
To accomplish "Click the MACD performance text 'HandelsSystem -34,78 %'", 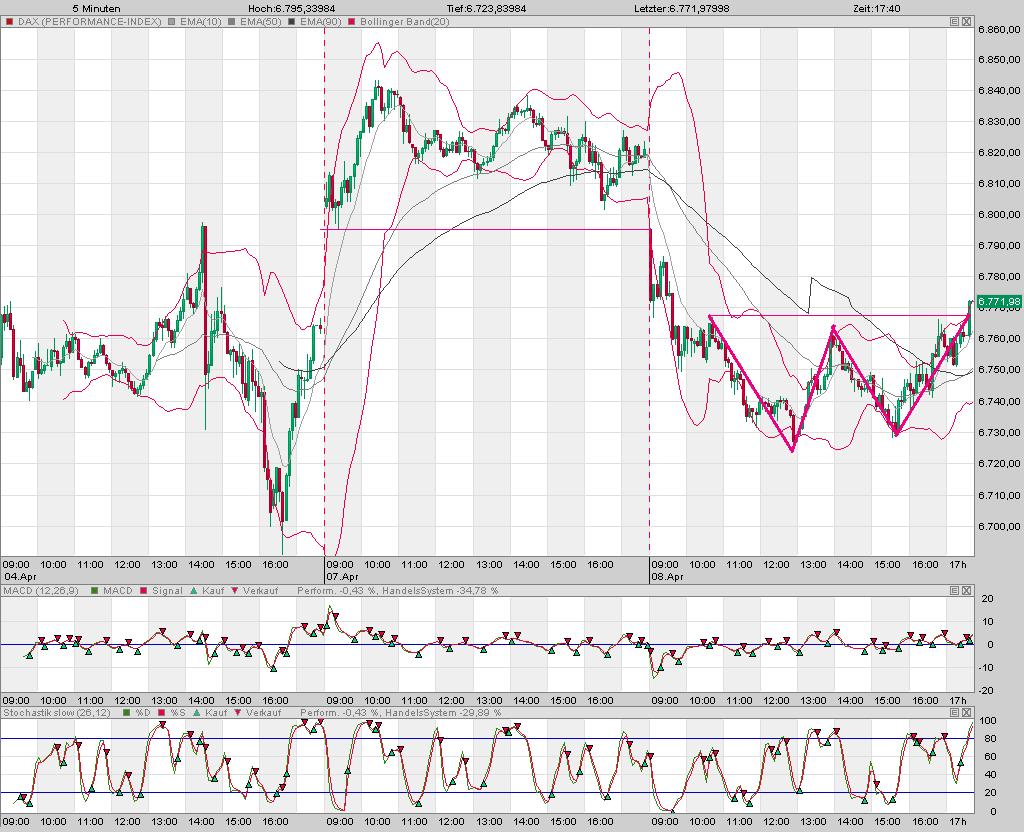I will coord(440,590).
